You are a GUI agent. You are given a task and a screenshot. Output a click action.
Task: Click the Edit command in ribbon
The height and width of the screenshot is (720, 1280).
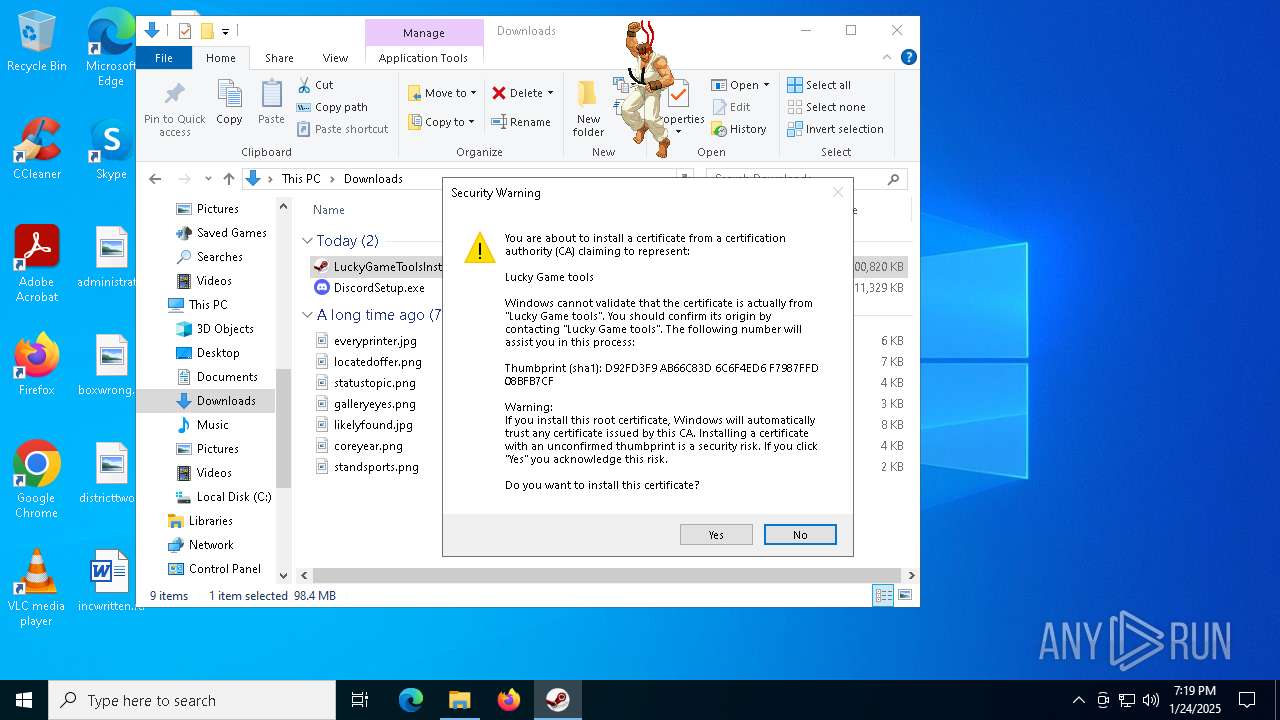pyautogui.click(x=731, y=107)
